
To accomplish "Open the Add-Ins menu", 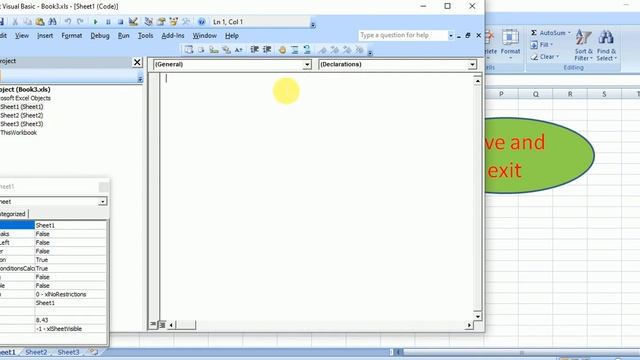I will tap(173, 36).
